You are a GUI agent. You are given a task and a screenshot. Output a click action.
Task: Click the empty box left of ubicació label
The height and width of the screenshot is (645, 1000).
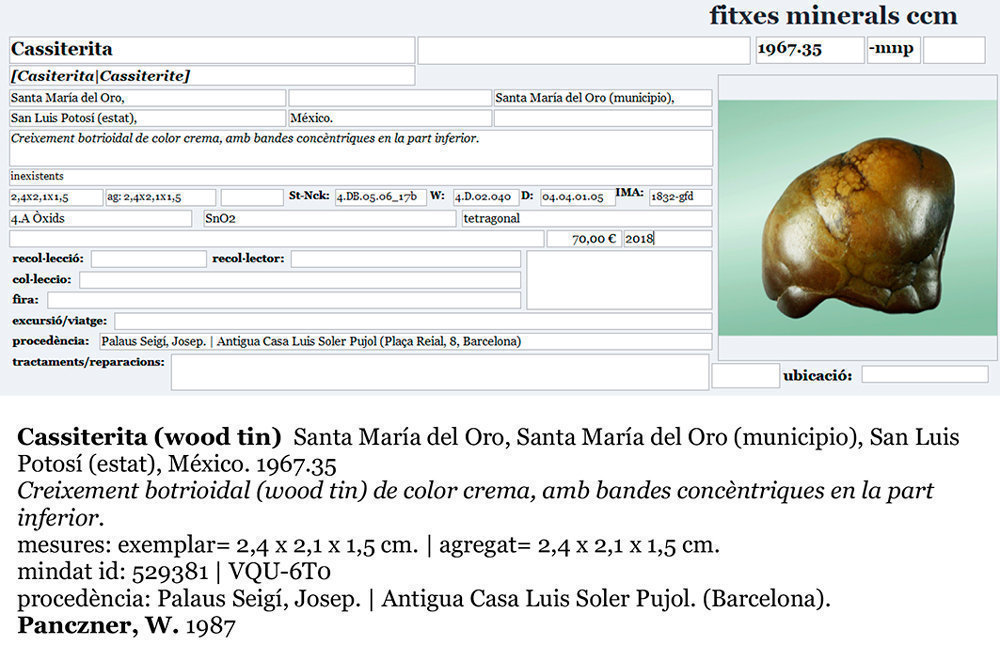pyautogui.click(x=746, y=375)
